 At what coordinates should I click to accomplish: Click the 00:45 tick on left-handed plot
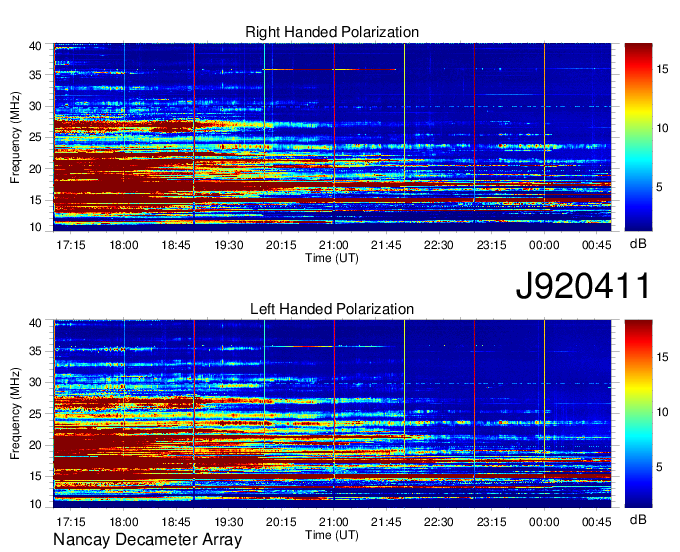coord(596,522)
